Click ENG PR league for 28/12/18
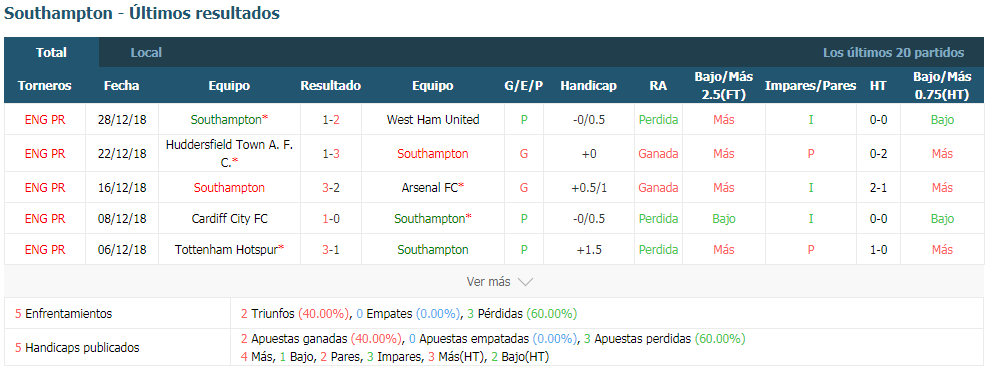 [x=45, y=119]
